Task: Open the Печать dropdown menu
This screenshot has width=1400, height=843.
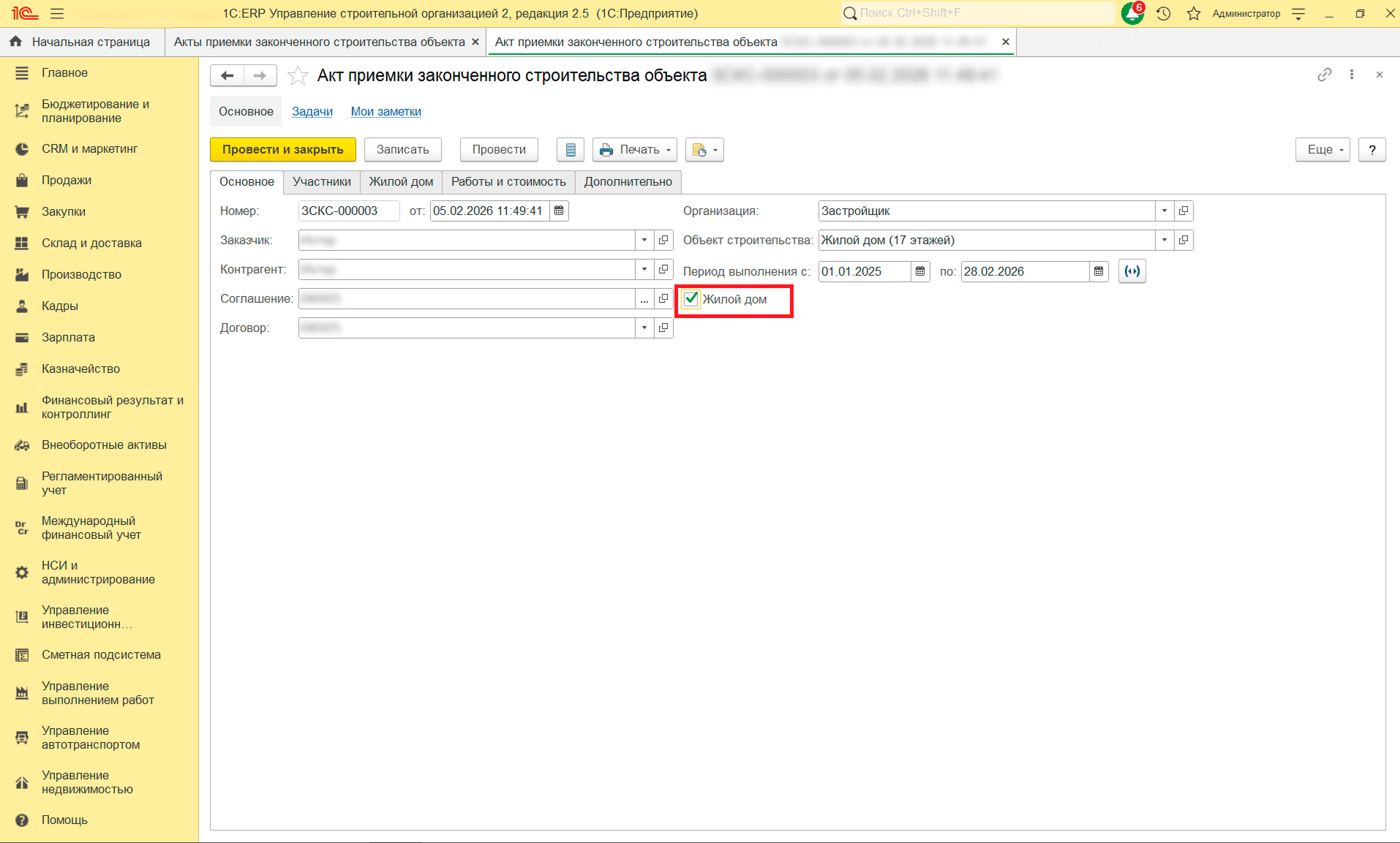Action: [x=634, y=150]
